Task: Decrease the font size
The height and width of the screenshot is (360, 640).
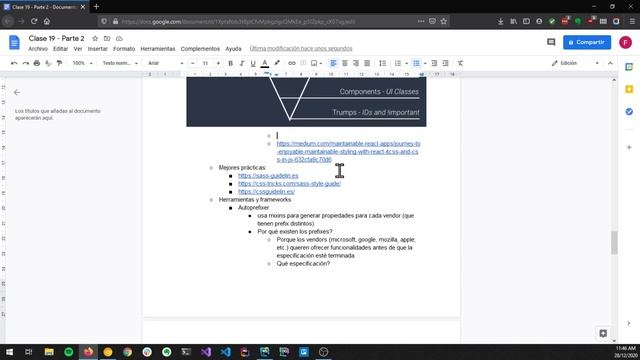Action: click(x=193, y=63)
